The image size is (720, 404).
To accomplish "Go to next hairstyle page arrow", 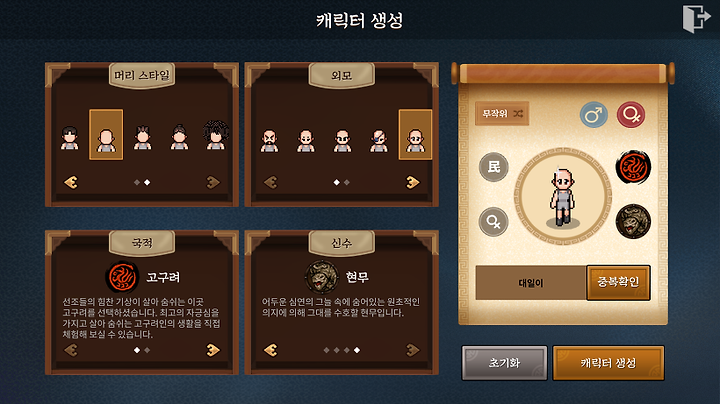I will click(x=213, y=182).
